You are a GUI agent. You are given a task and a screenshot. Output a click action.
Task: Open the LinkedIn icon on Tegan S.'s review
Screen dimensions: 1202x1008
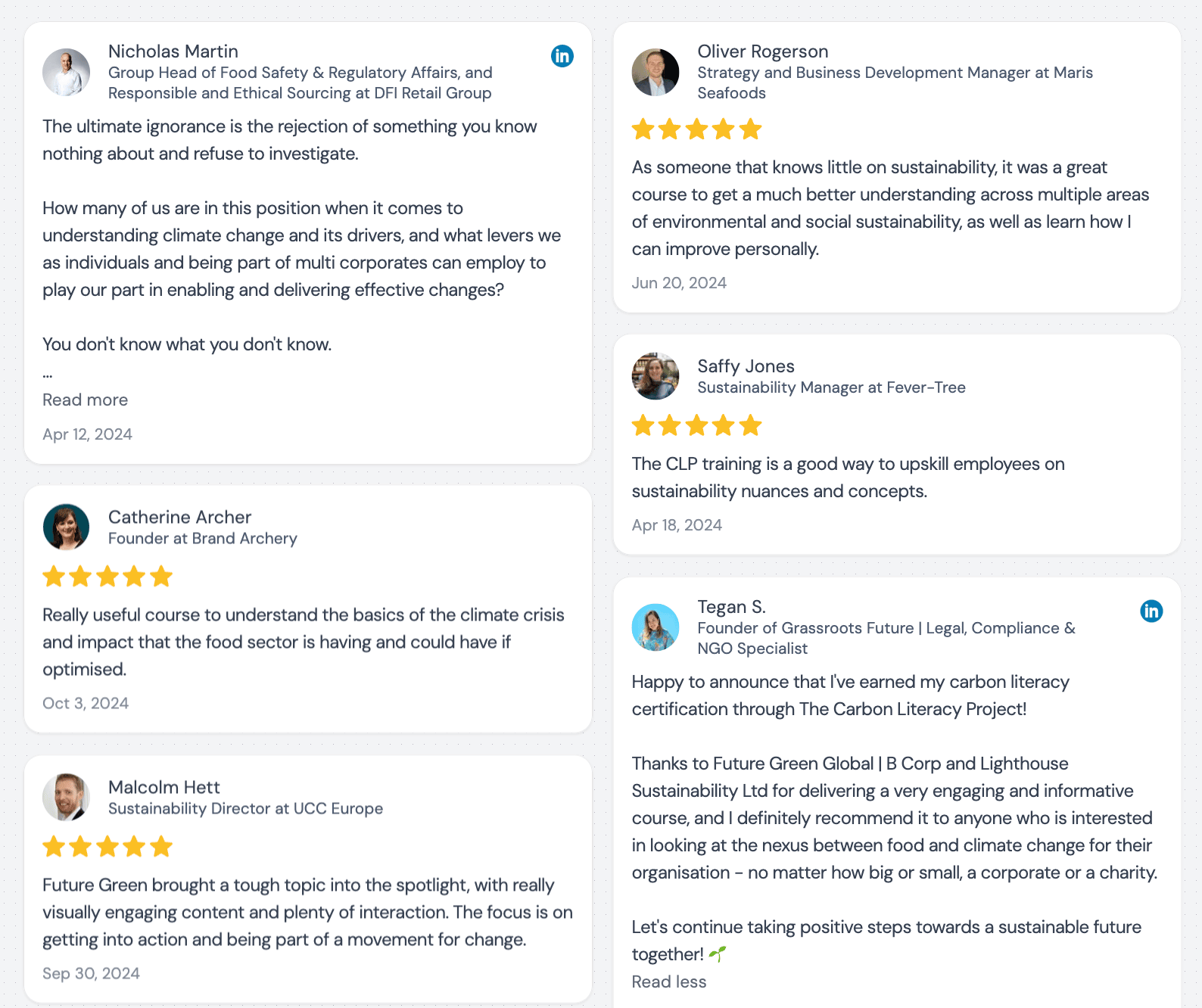(x=1151, y=611)
